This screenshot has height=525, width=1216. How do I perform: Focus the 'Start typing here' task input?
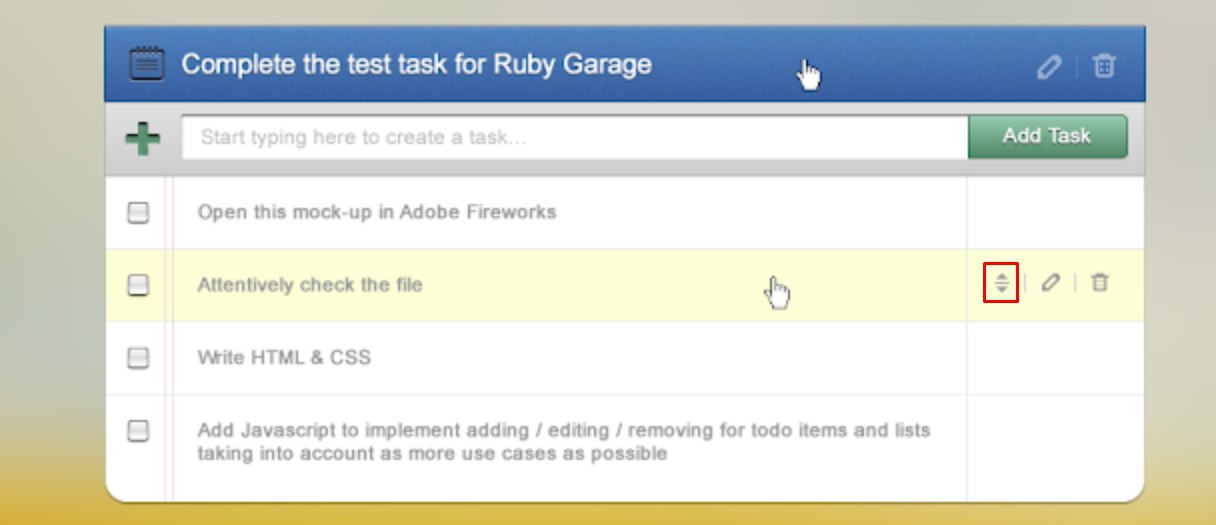click(x=575, y=137)
